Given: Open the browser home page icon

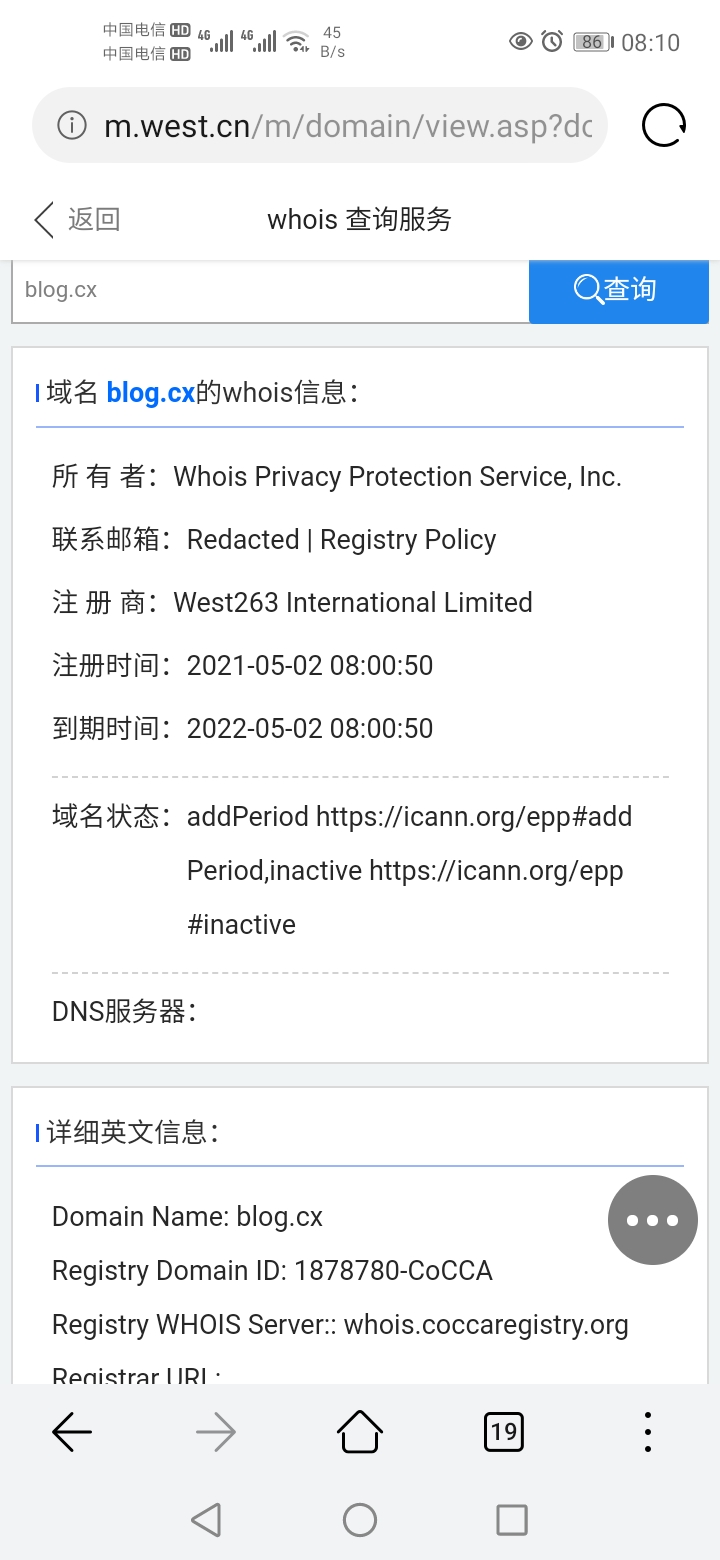Looking at the screenshot, I should coord(360,1433).
